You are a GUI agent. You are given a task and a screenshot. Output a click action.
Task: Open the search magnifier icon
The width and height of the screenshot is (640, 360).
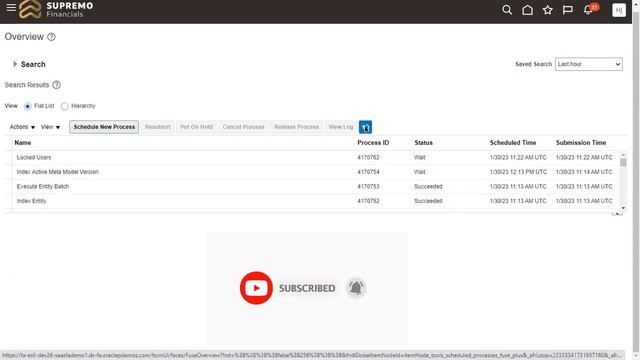click(x=507, y=10)
